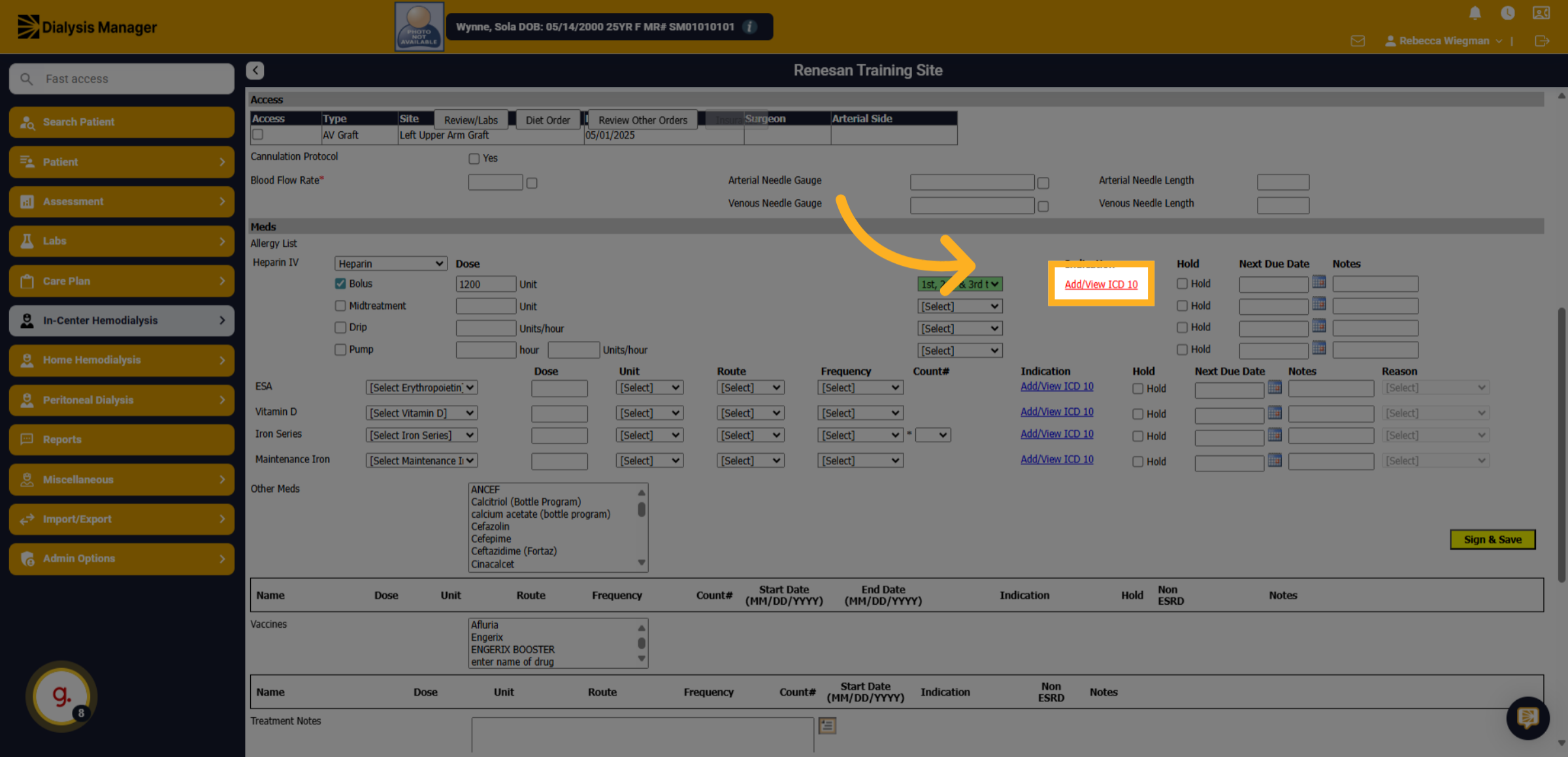Expand the In-Center Hemodialysis menu

pyautogui.click(x=122, y=321)
